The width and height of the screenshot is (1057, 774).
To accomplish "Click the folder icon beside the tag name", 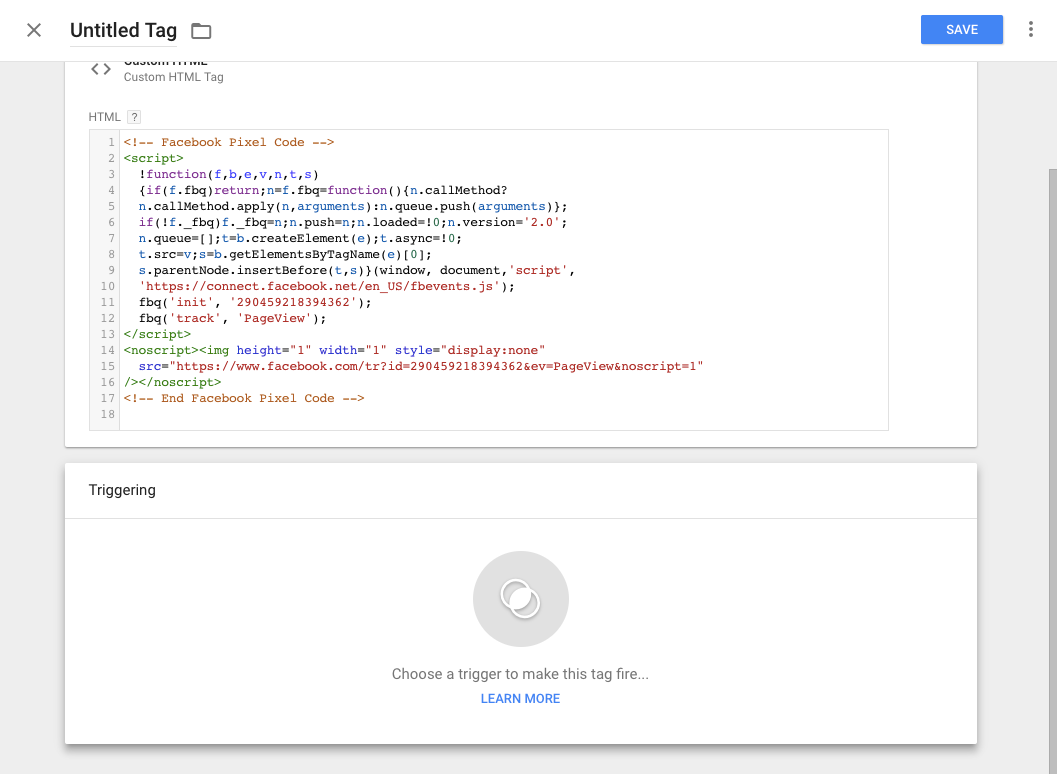I will [201, 31].
